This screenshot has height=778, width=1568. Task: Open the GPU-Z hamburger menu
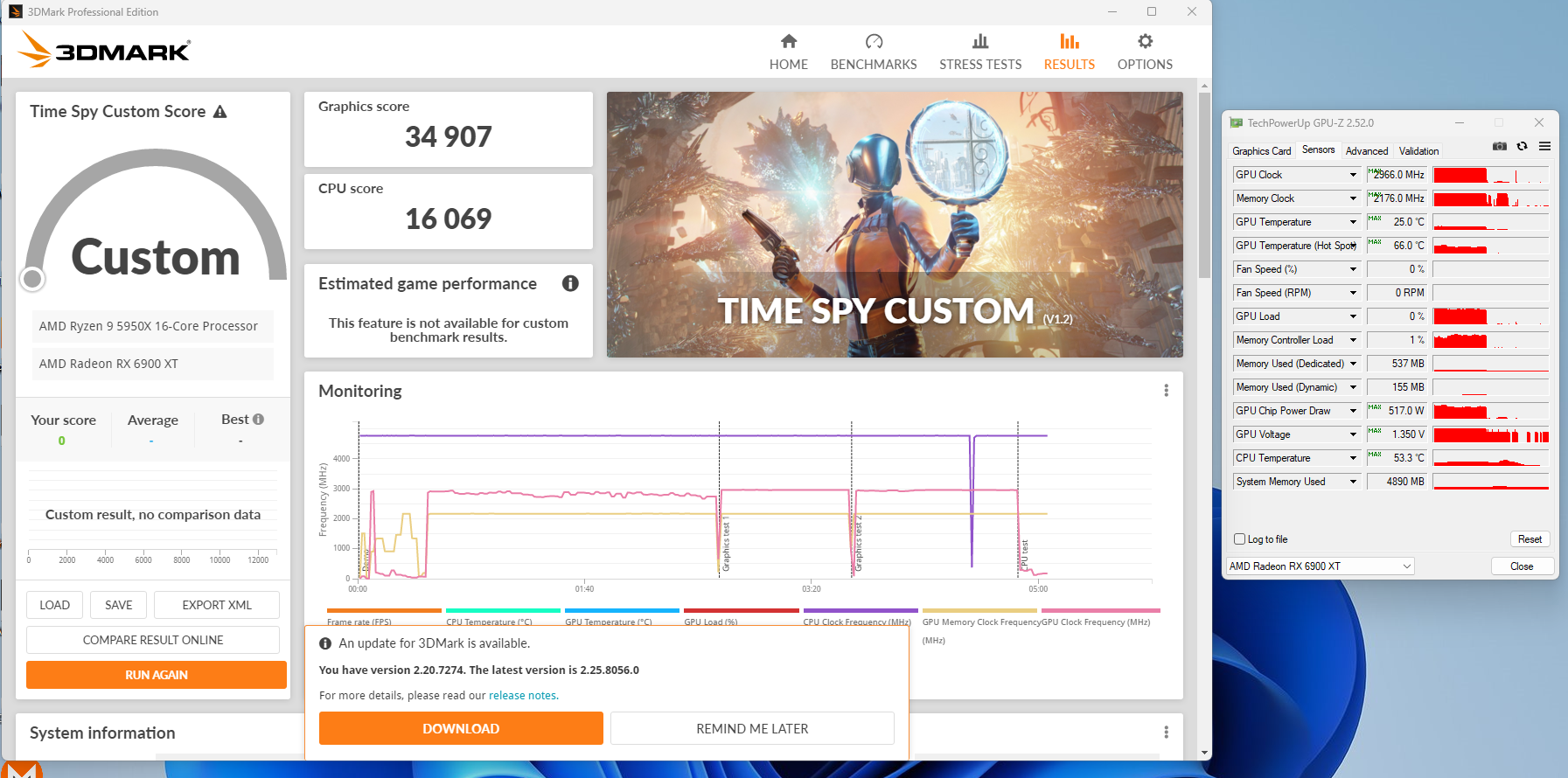pos(1544,146)
